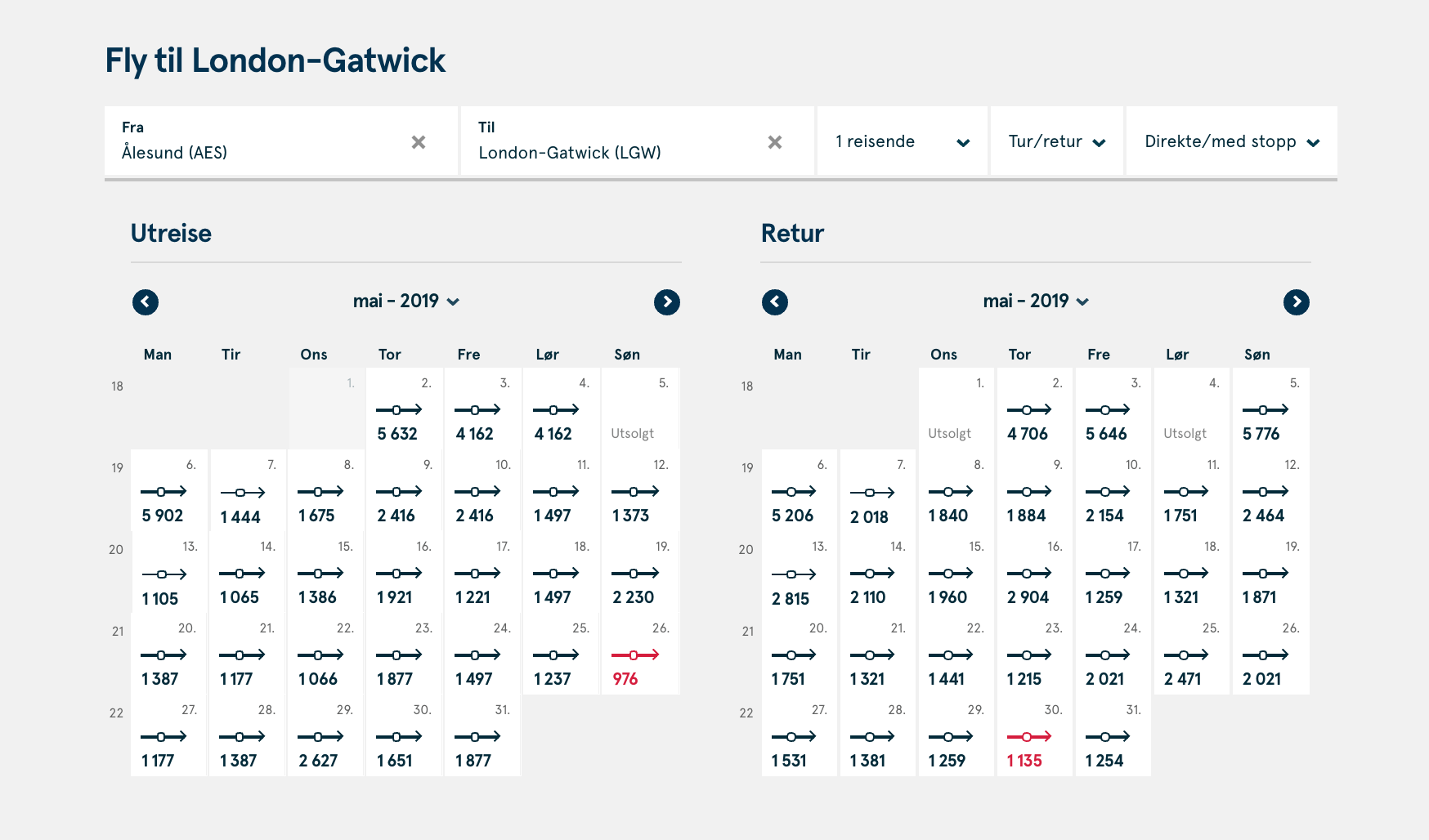Viewport: 1429px width, 840px height.
Task: Pick return 23 May priced 1 215
Action: click(x=1034, y=655)
